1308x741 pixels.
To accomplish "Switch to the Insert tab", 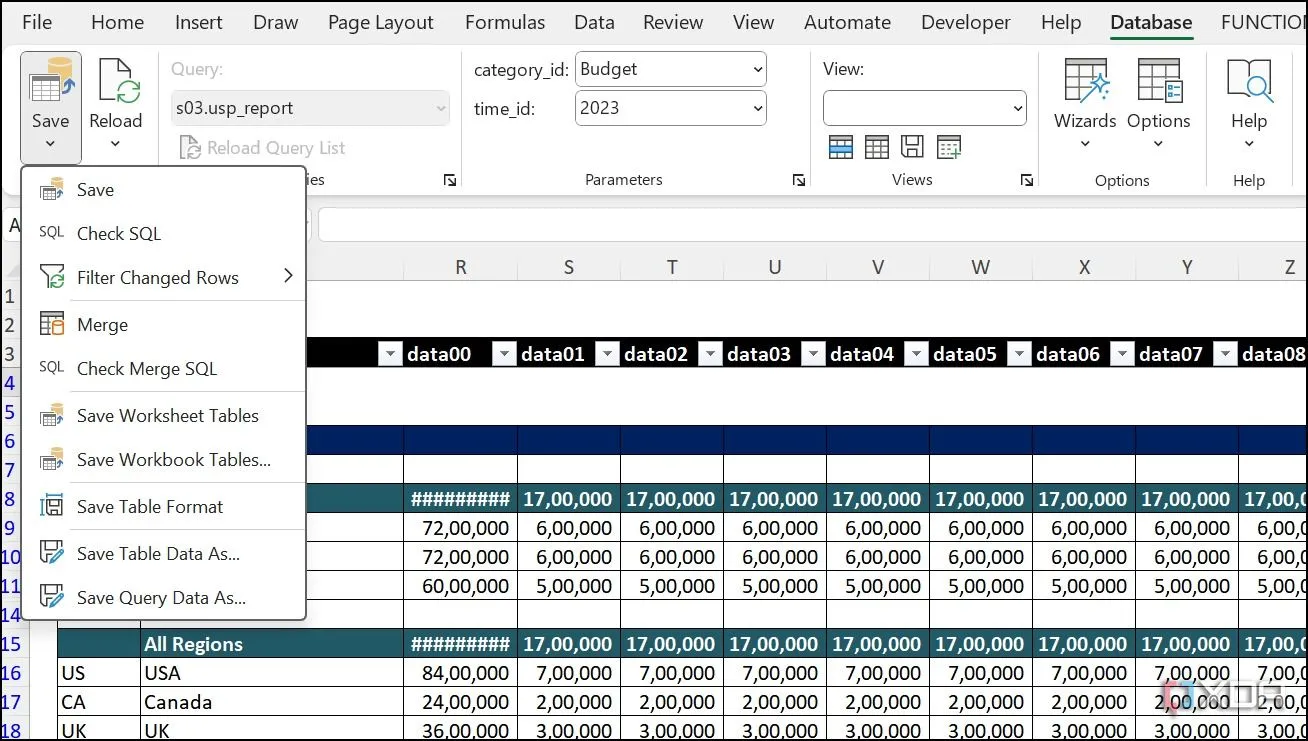I will point(199,22).
